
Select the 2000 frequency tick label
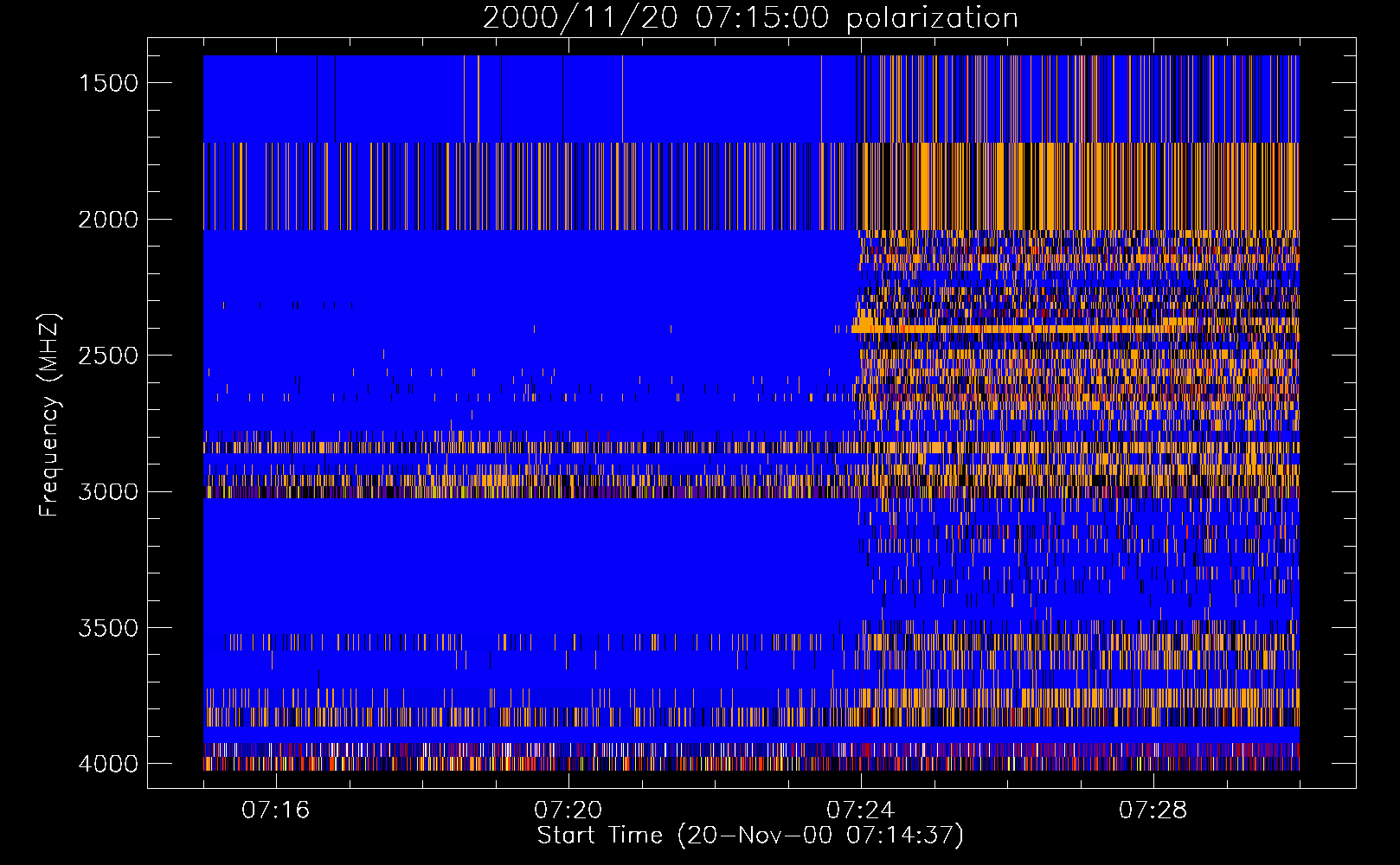(108, 220)
